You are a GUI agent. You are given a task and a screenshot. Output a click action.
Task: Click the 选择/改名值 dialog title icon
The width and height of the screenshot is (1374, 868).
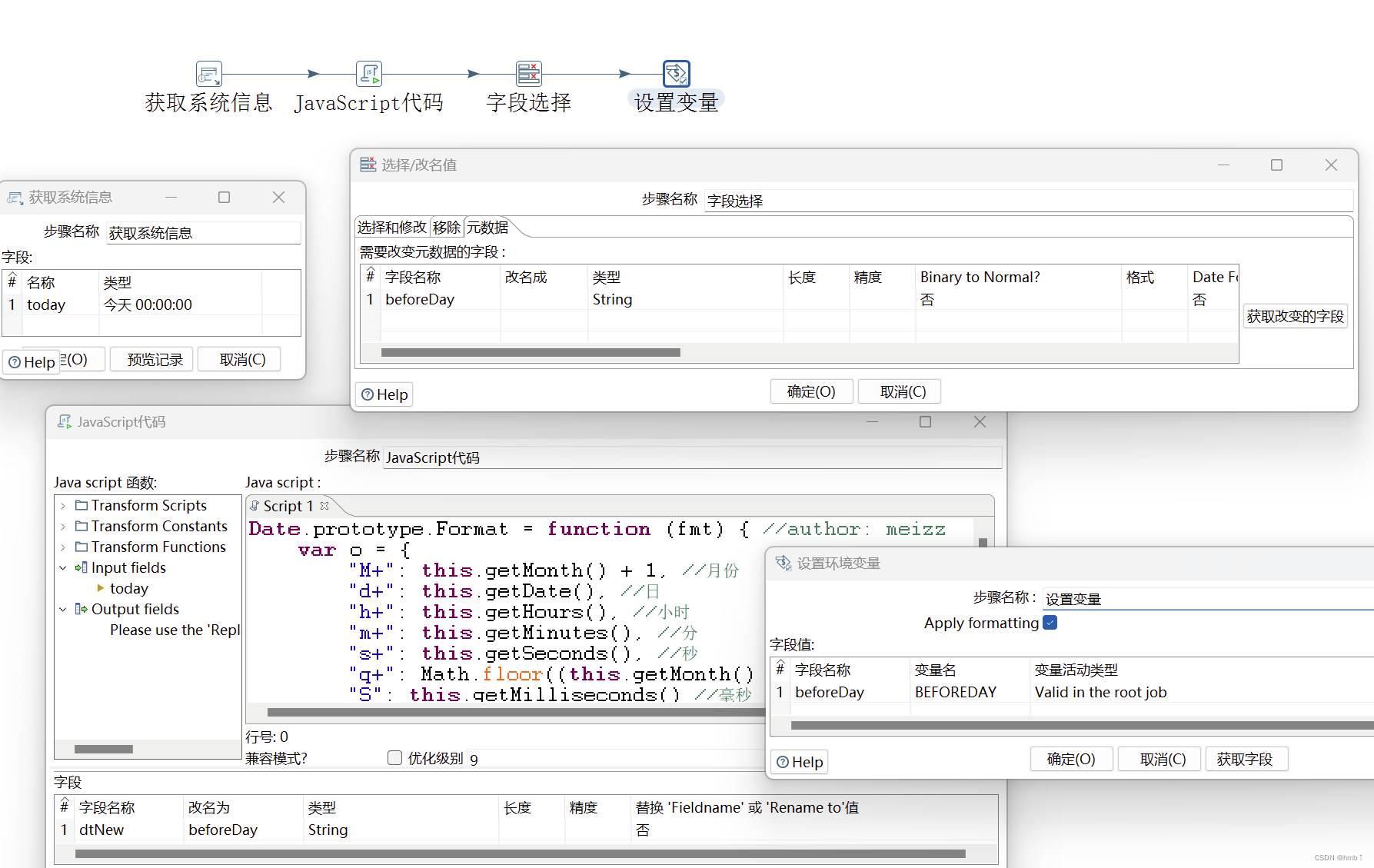pos(368,164)
